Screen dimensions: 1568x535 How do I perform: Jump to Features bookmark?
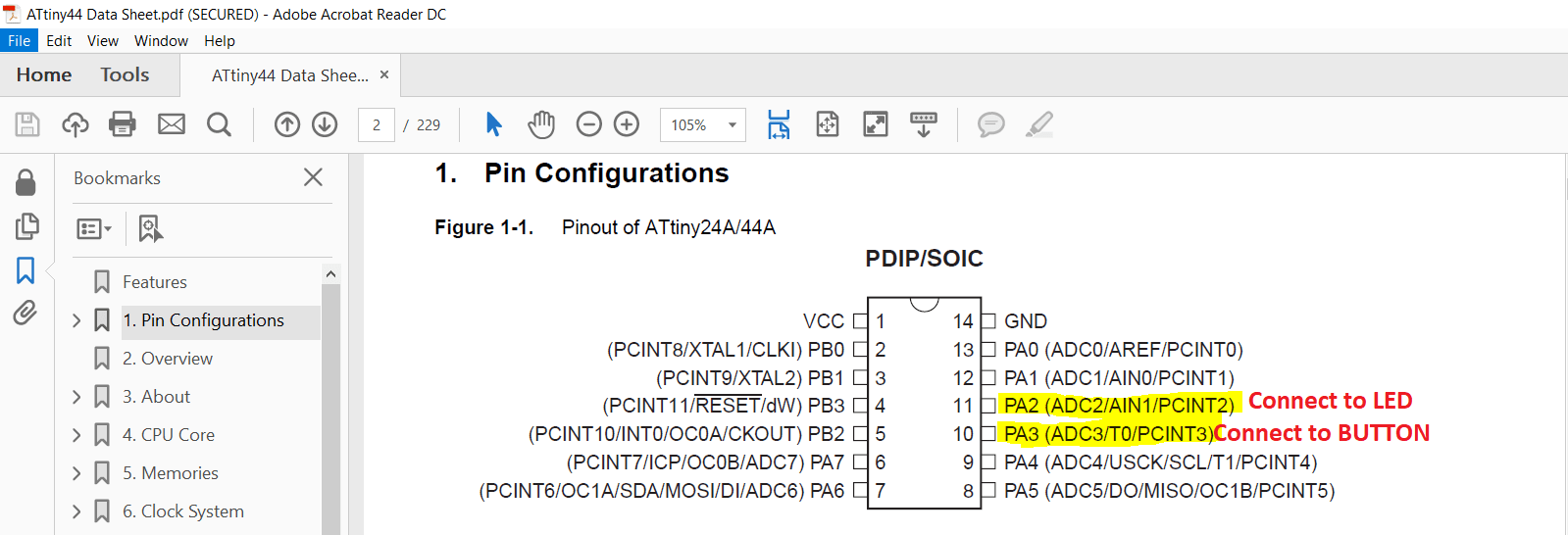pos(154,282)
